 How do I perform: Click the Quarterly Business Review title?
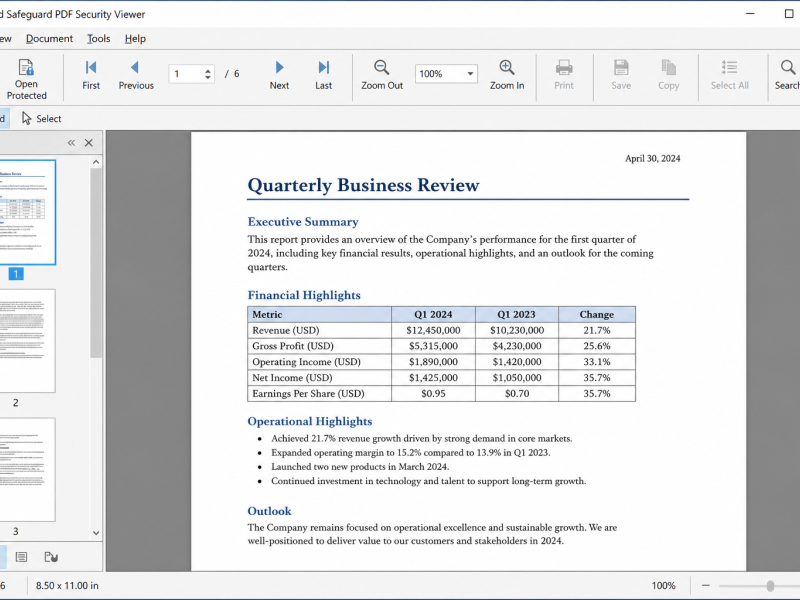coord(363,185)
